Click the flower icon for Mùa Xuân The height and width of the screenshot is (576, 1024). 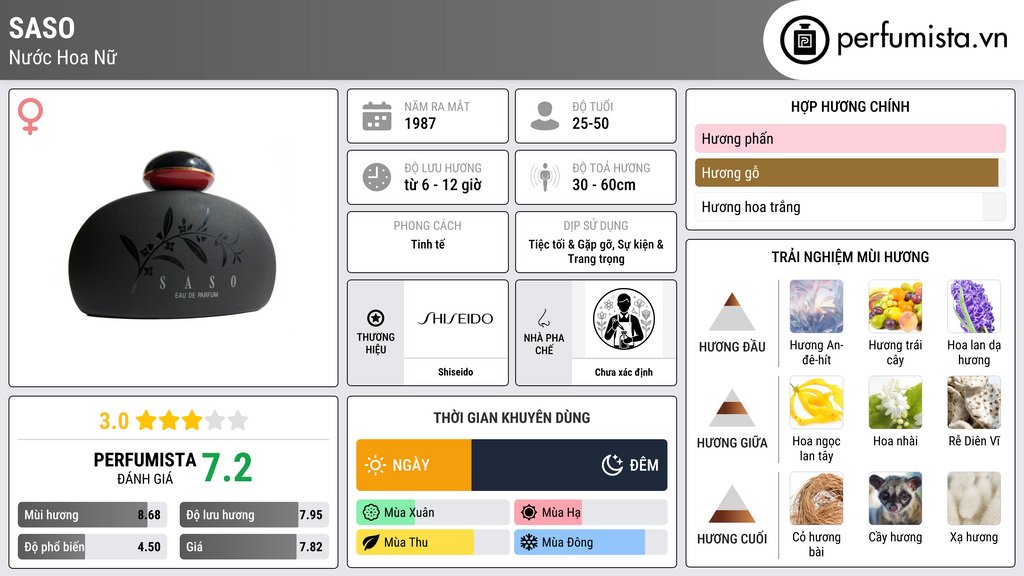point(371,513)
